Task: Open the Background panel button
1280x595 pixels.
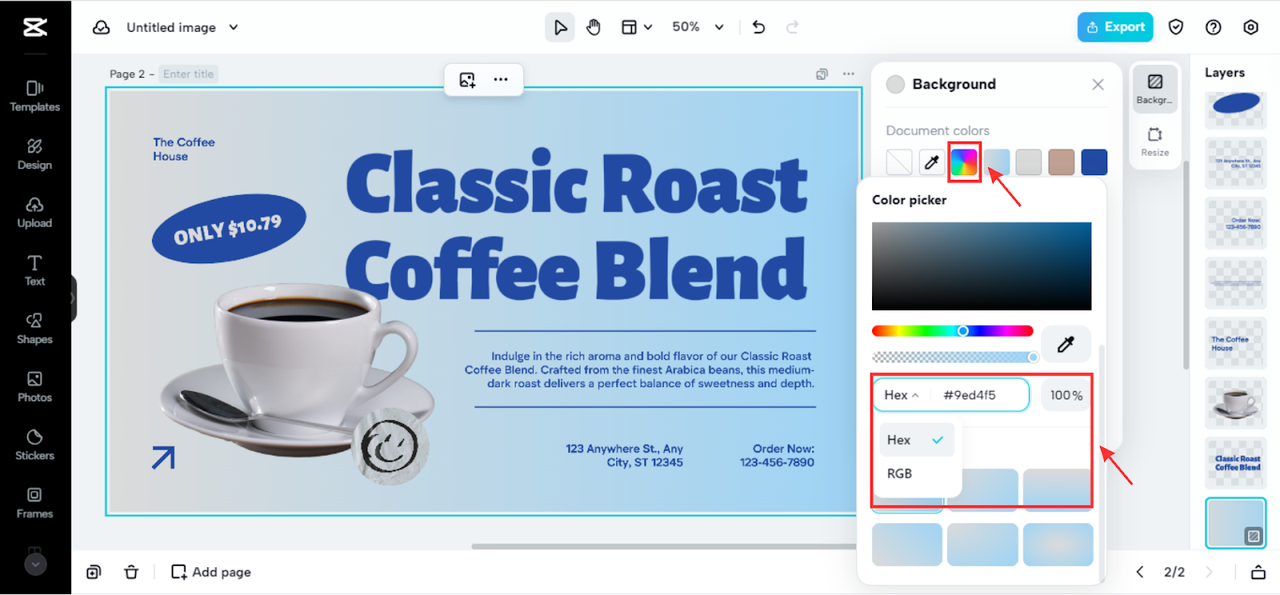Action: [1155, 89]
